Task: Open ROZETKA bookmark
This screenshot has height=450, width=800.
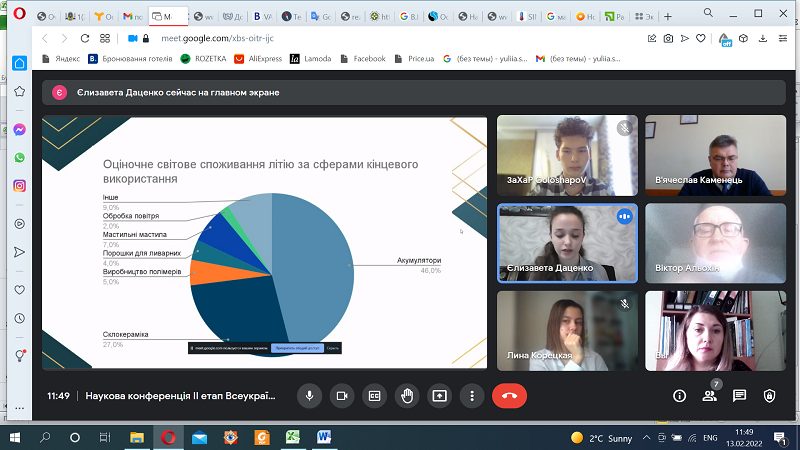Action: [x=204, y=59]
